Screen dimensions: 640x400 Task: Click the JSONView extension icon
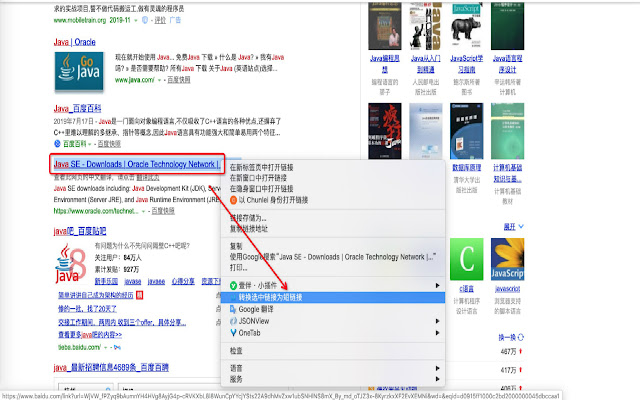[x=233, y=321]
